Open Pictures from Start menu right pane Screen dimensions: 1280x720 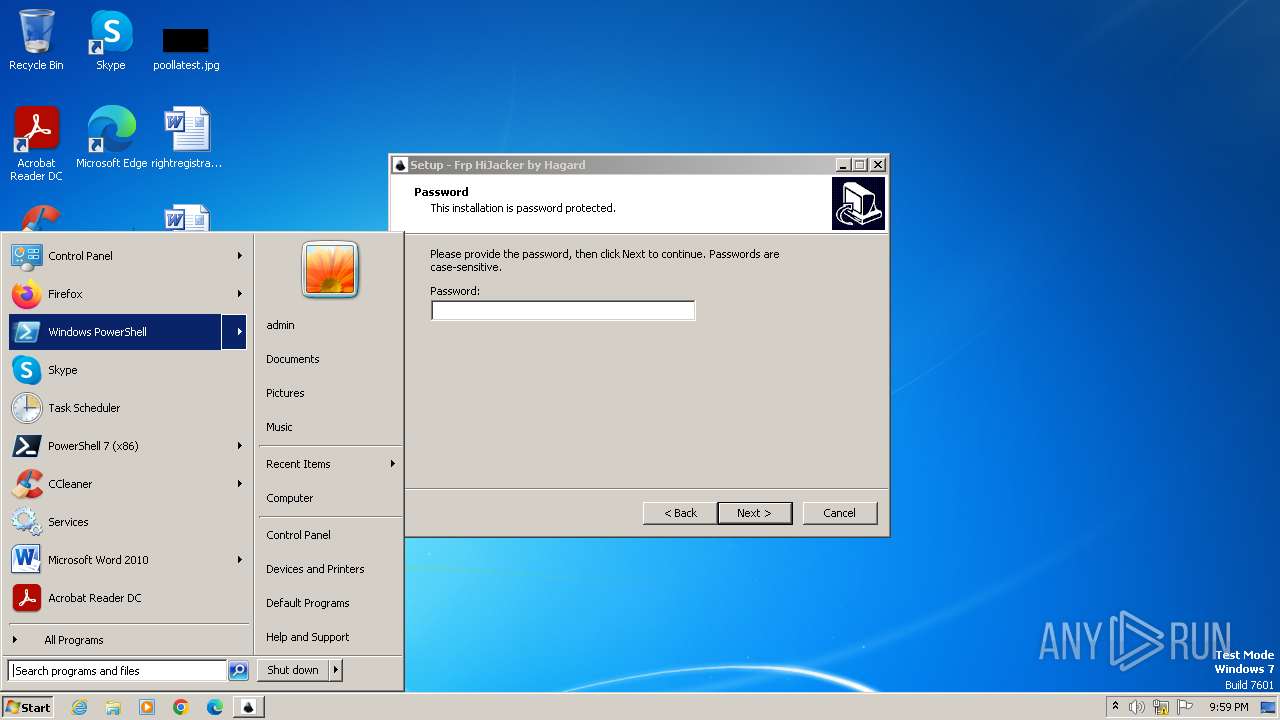click(330, 393)
